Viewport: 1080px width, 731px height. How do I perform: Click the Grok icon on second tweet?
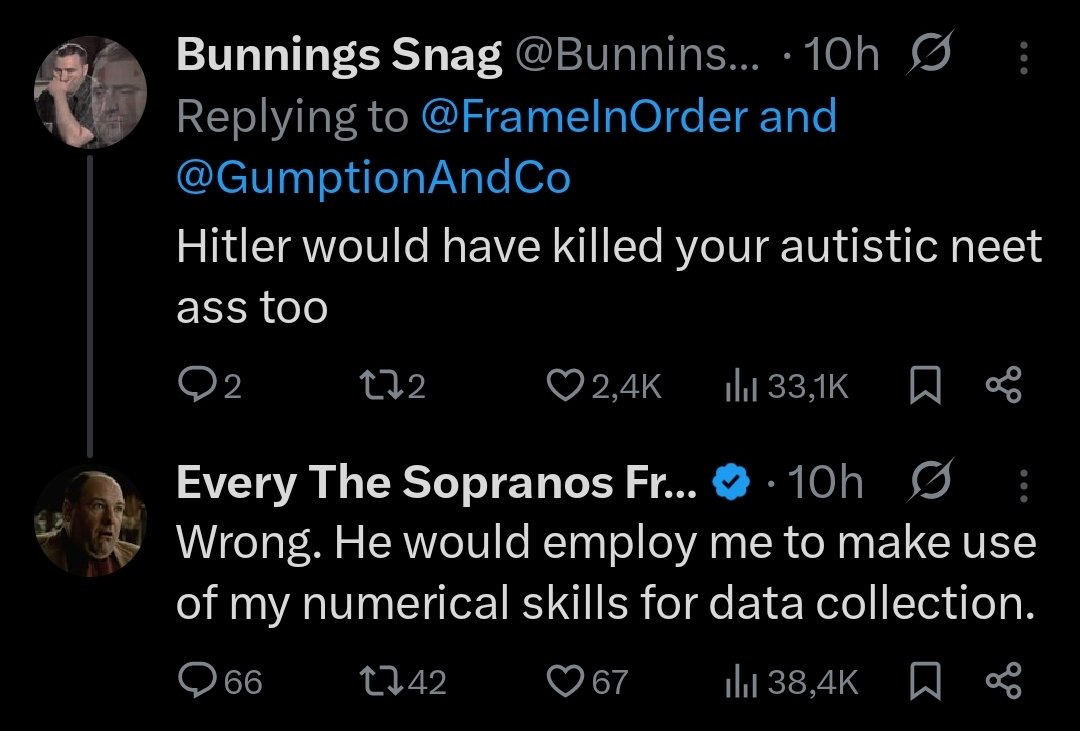(x=931, y=484)
